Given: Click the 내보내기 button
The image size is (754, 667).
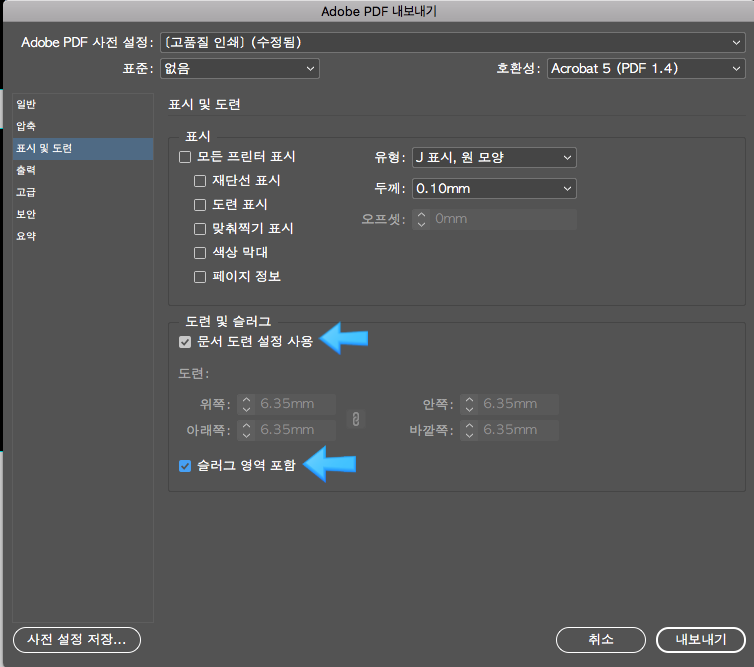Looking at the screenshot, I should [x=701, y=640].
